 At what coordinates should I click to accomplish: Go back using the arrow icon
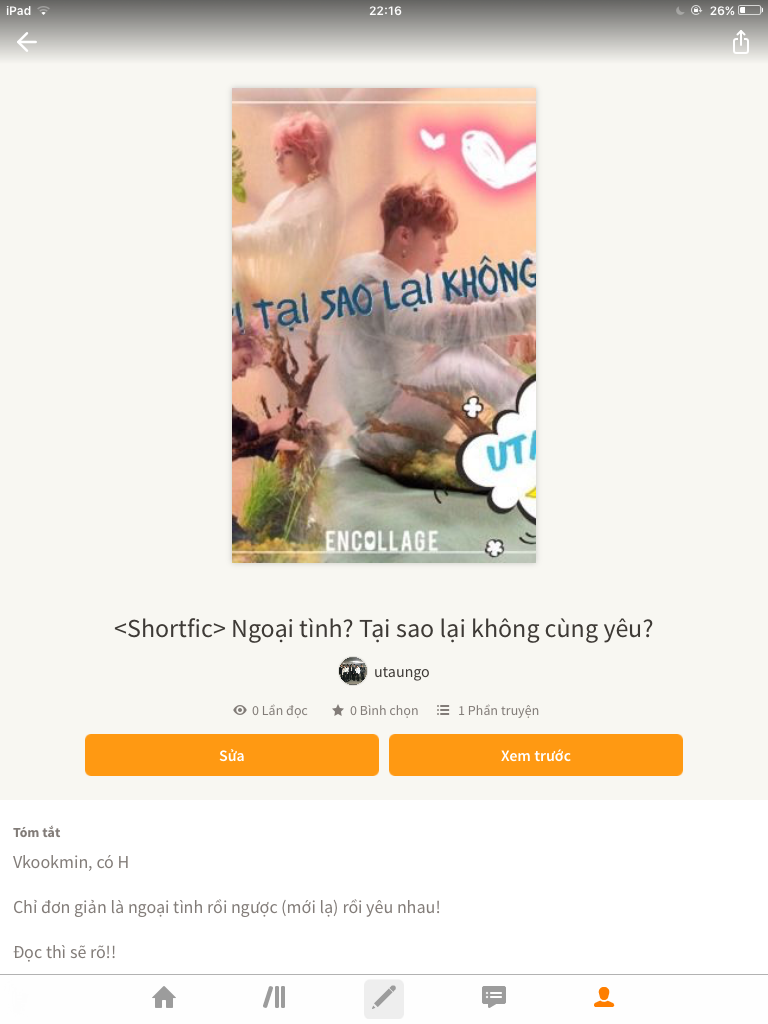(27, 42)
